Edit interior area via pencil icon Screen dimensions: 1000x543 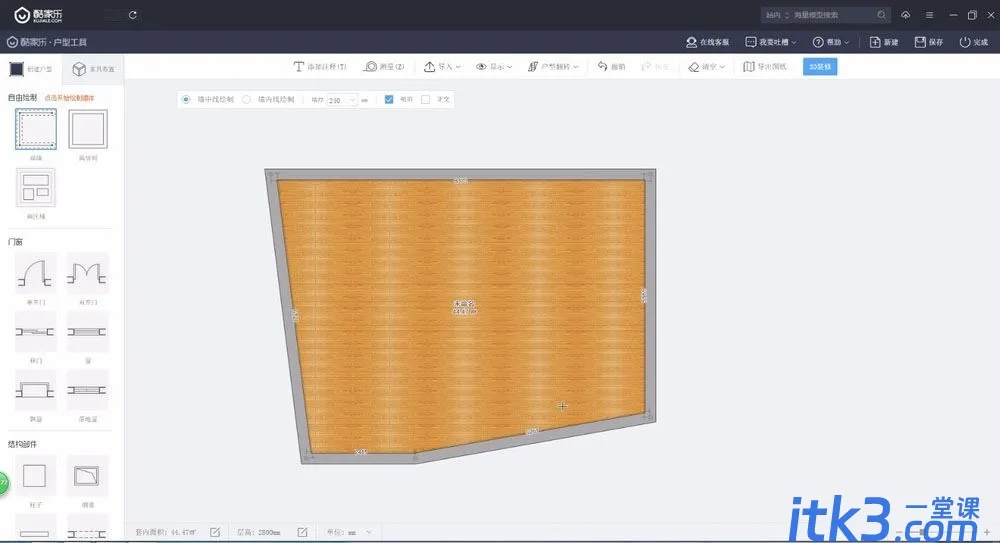click(x=215, y=532)
